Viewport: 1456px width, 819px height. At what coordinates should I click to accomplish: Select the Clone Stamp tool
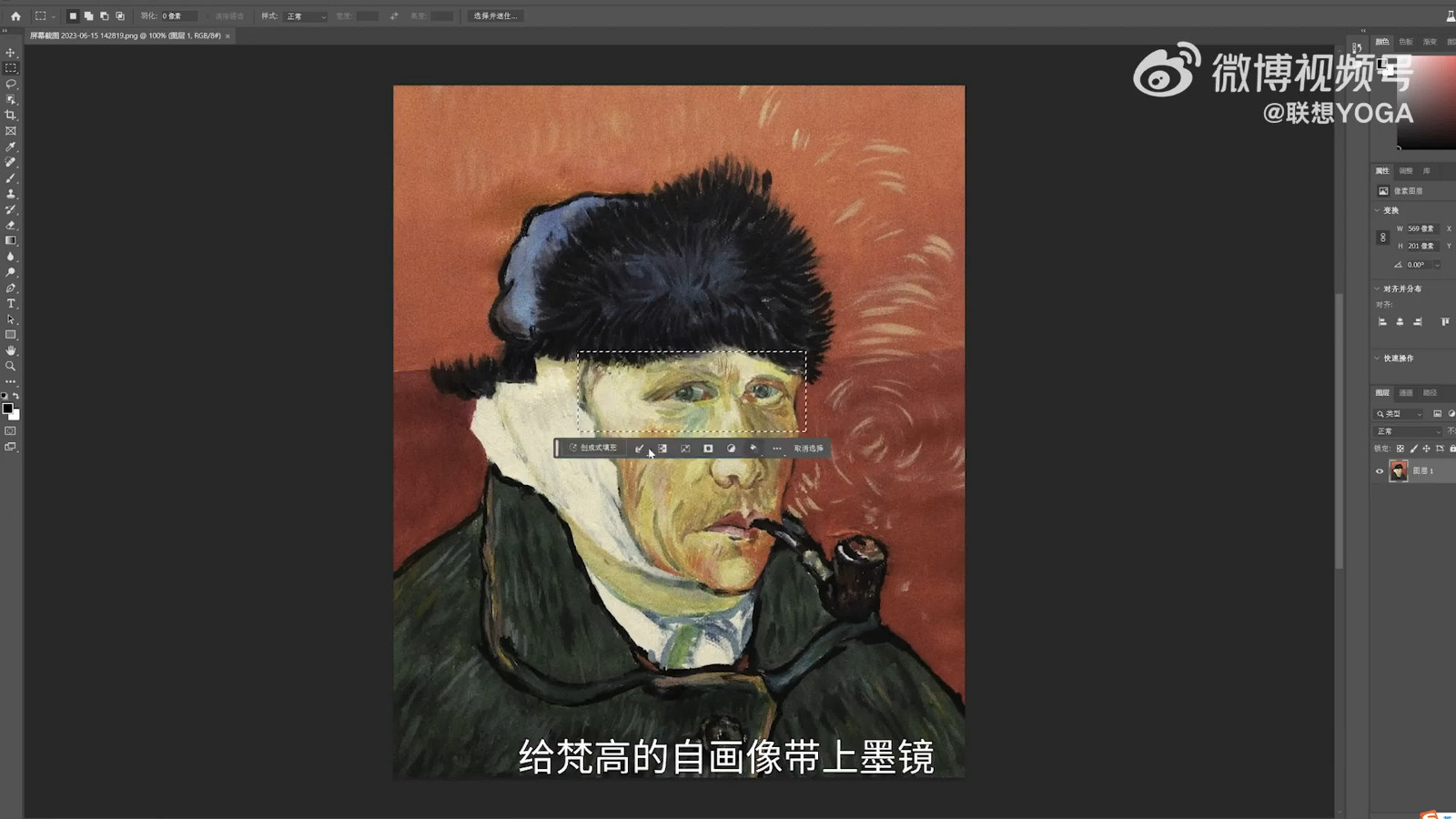(x=11, y=194)
